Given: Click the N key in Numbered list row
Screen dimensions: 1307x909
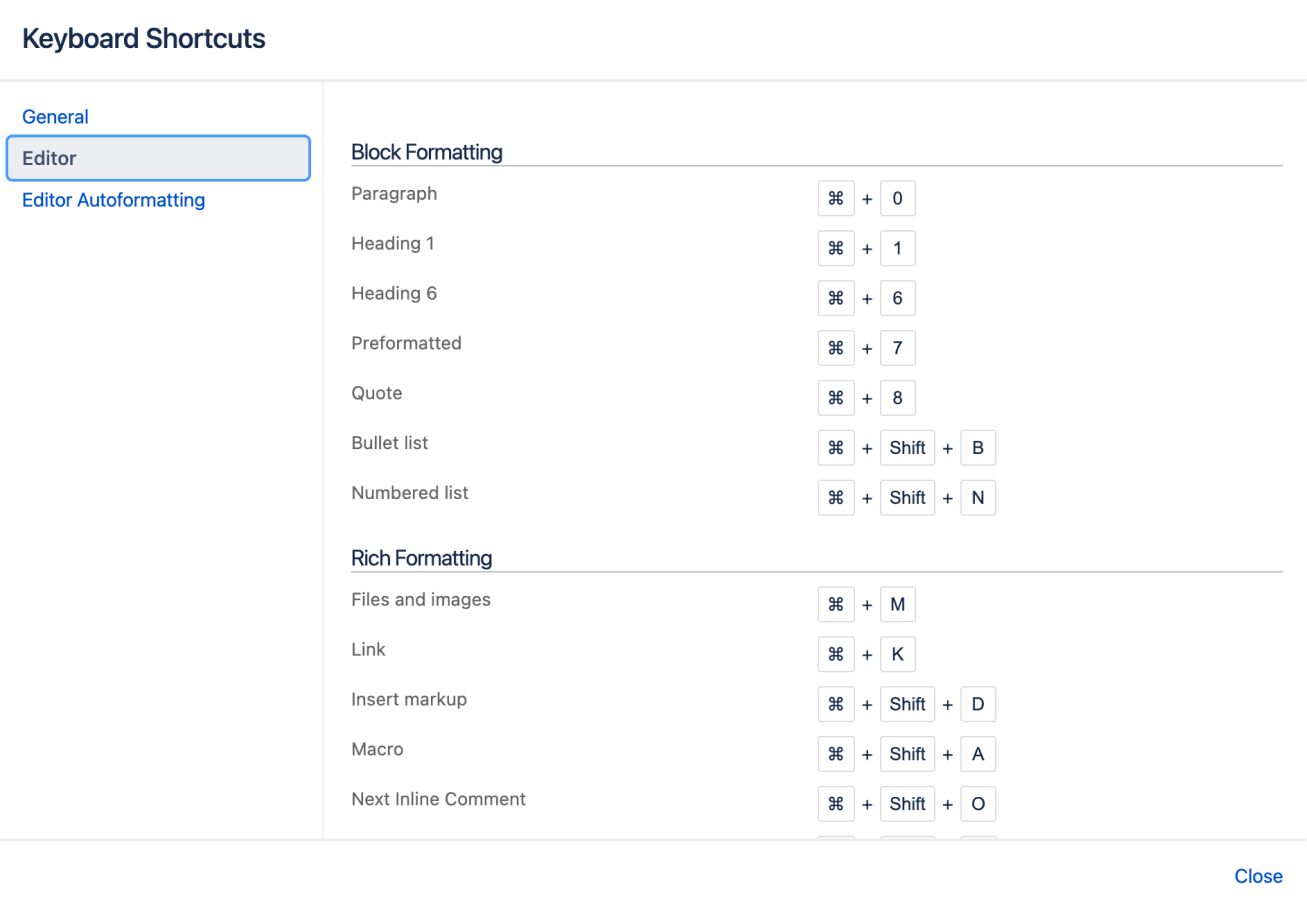Looking at the screenshot, I should [x=978, y=498].
